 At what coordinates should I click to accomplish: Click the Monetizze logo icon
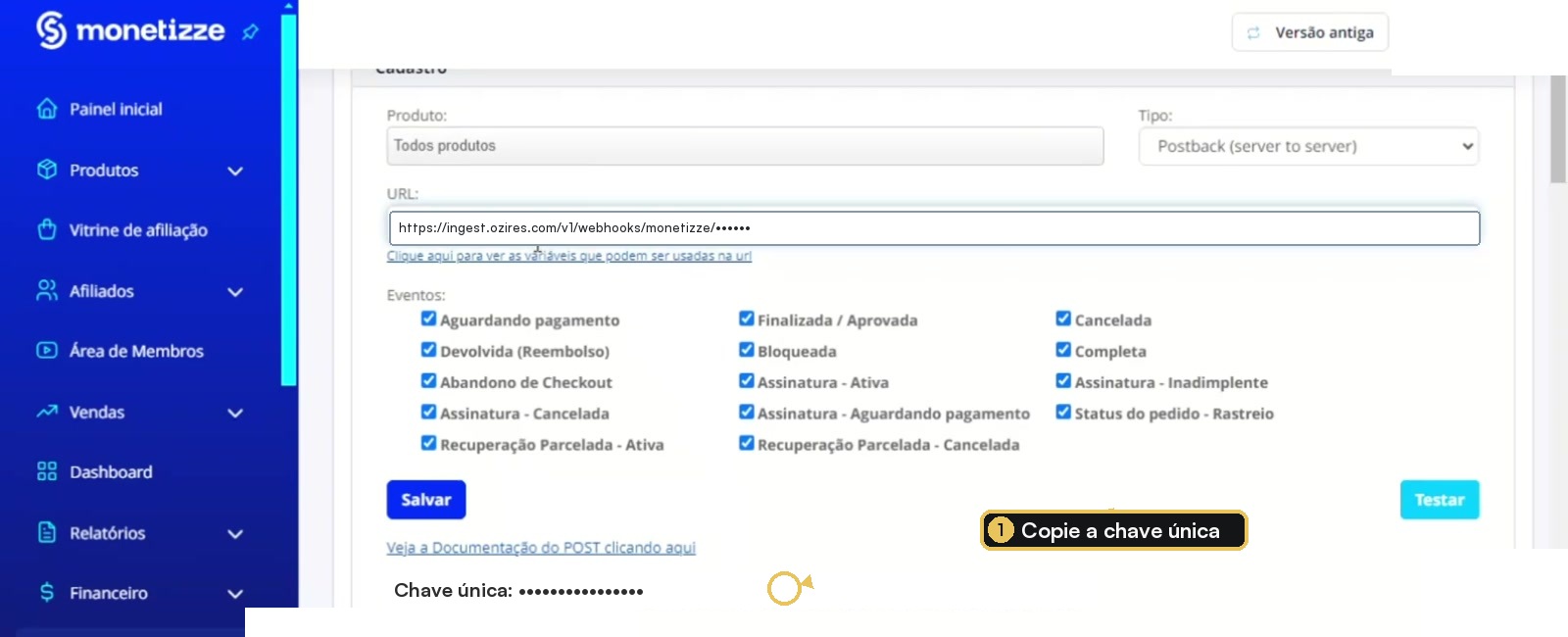coord(51,30)
